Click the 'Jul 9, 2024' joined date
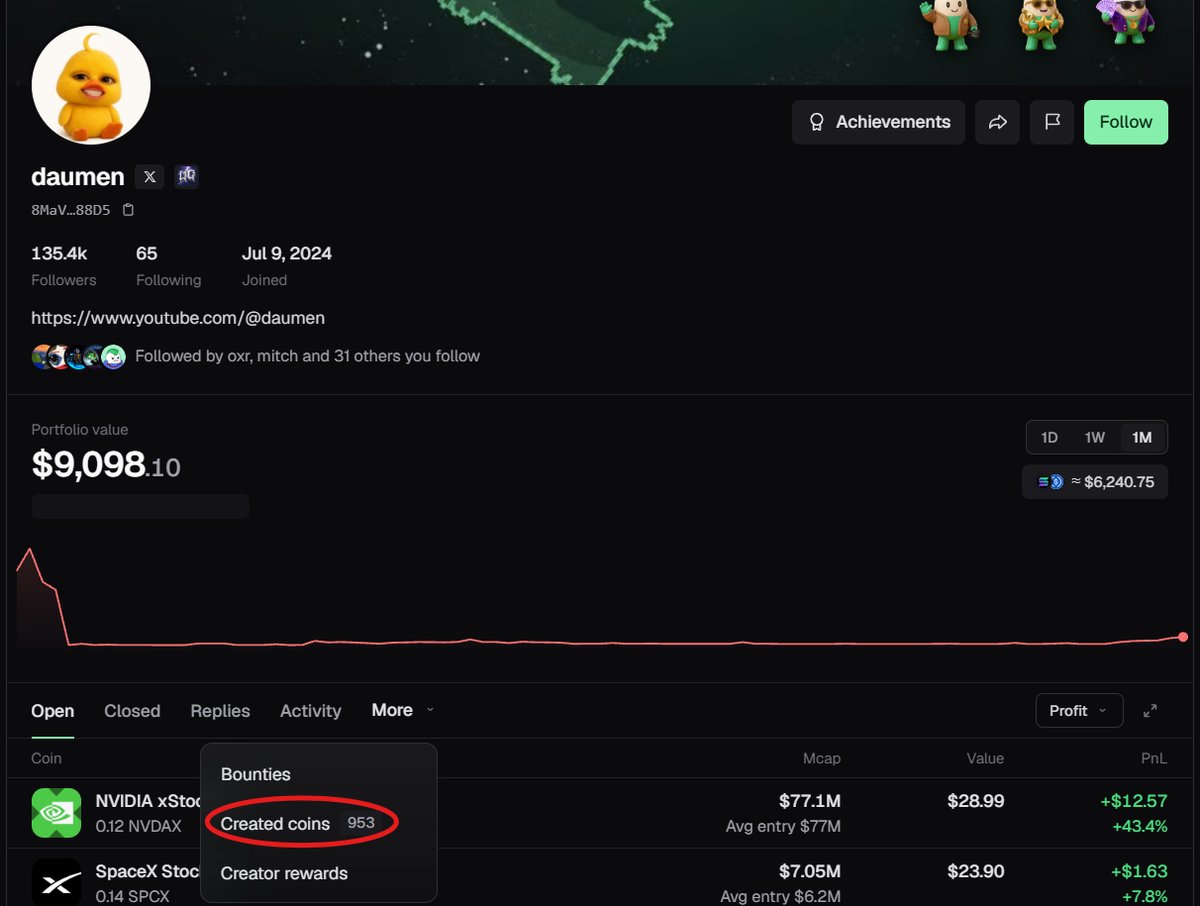The height and width of the screenshot is (906, 1200). (287, 254)
